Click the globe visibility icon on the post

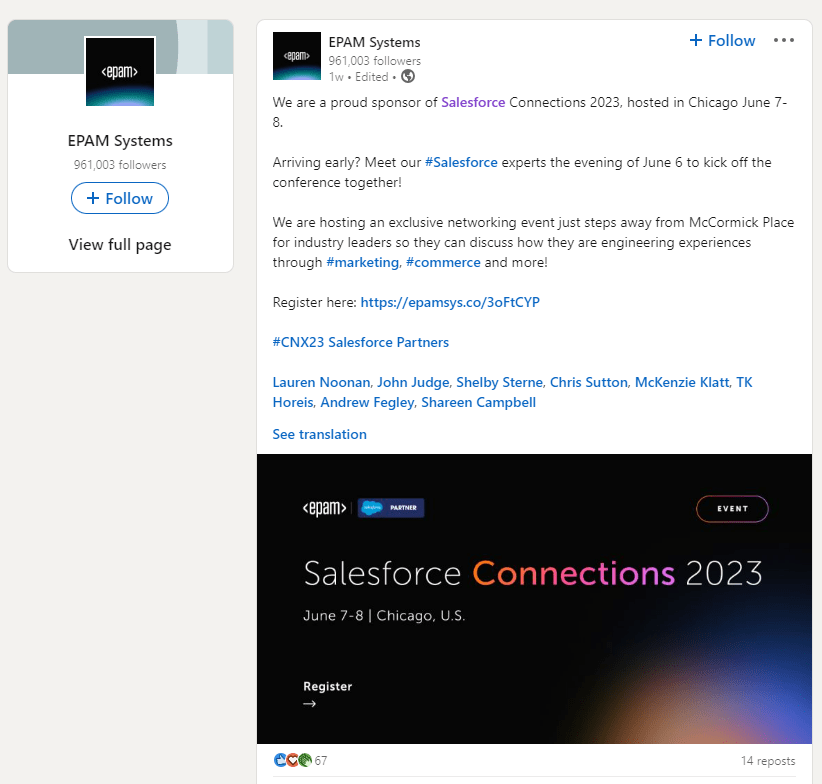pyautogui.click(x=408, y=77)
